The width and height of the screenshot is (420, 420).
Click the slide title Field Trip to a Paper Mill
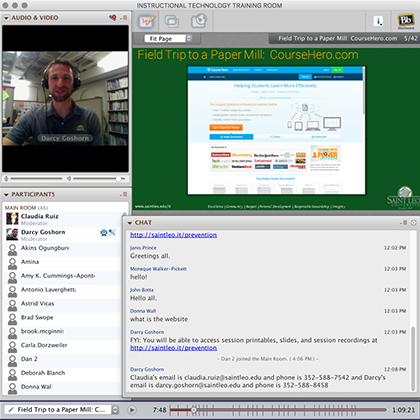248,55
